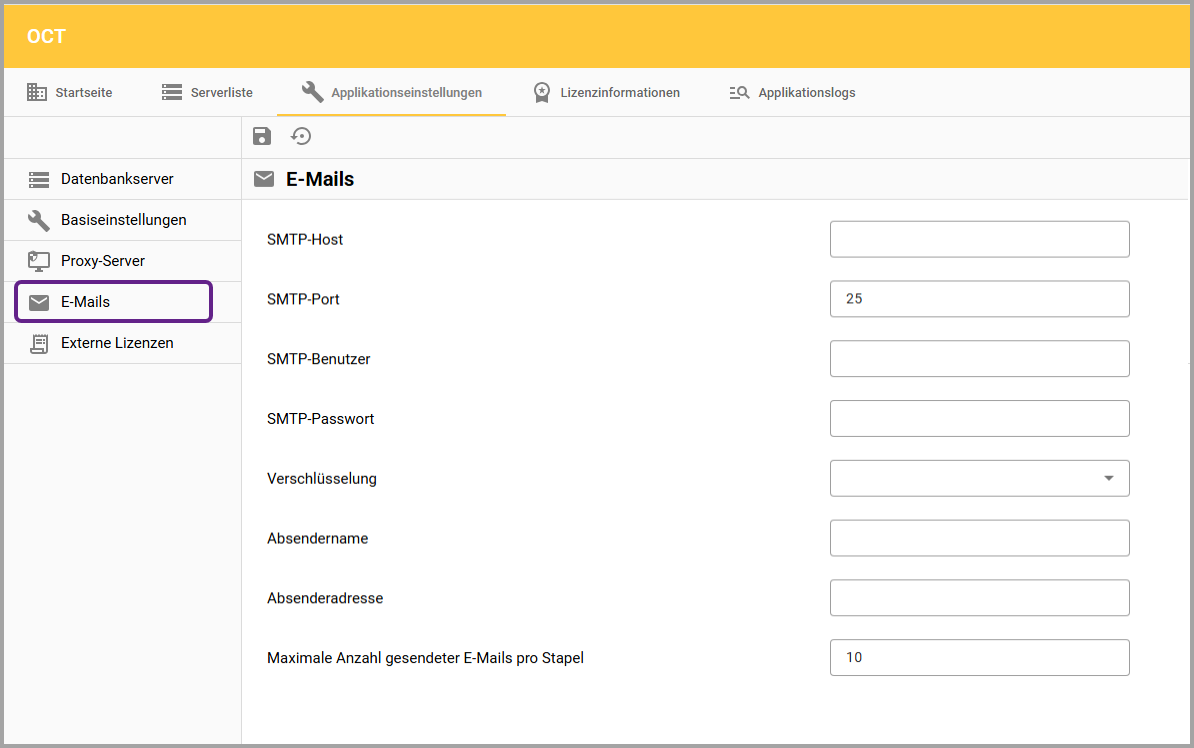The image size is (1194, 748).
Task: Select the Applikationseinstellungen tab
Action: pos(392,92)
